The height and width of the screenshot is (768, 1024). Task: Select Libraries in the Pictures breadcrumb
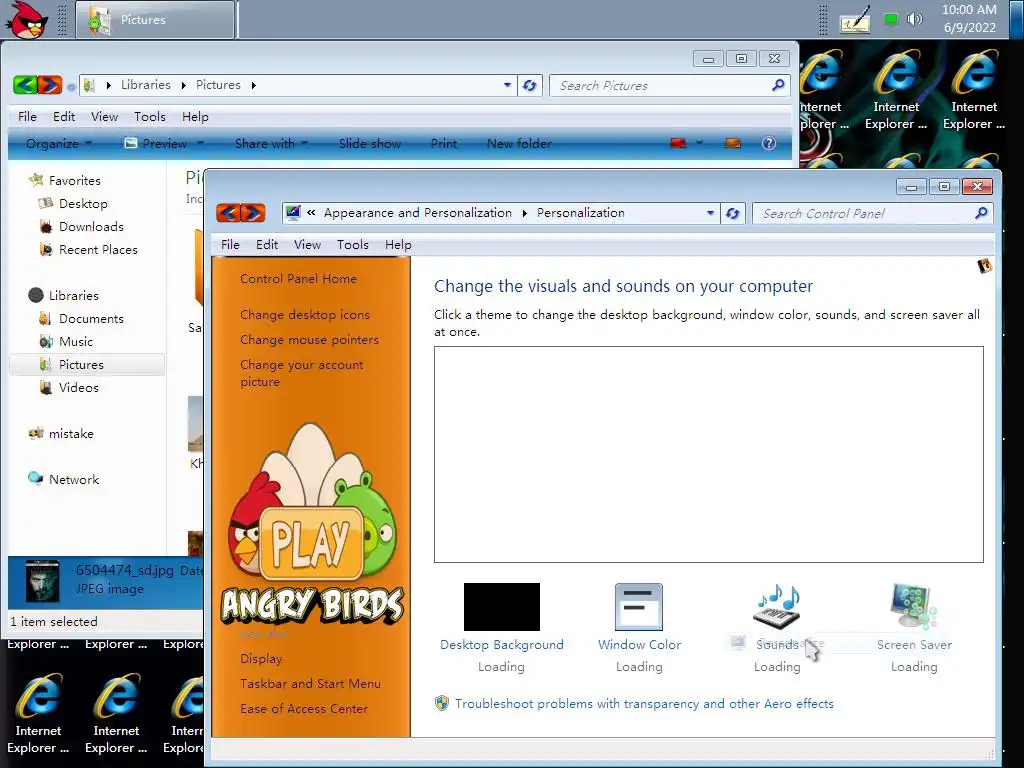(146, 85)
